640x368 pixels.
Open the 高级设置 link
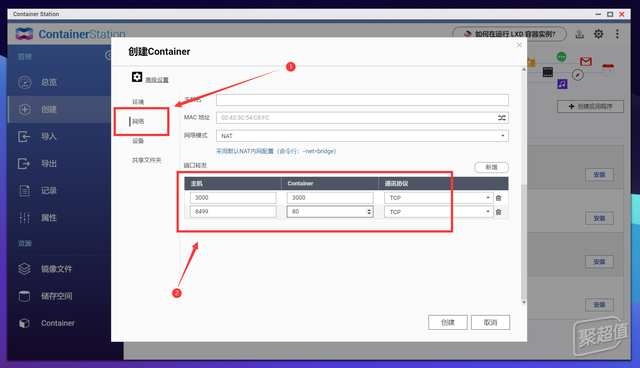[157, 80]
